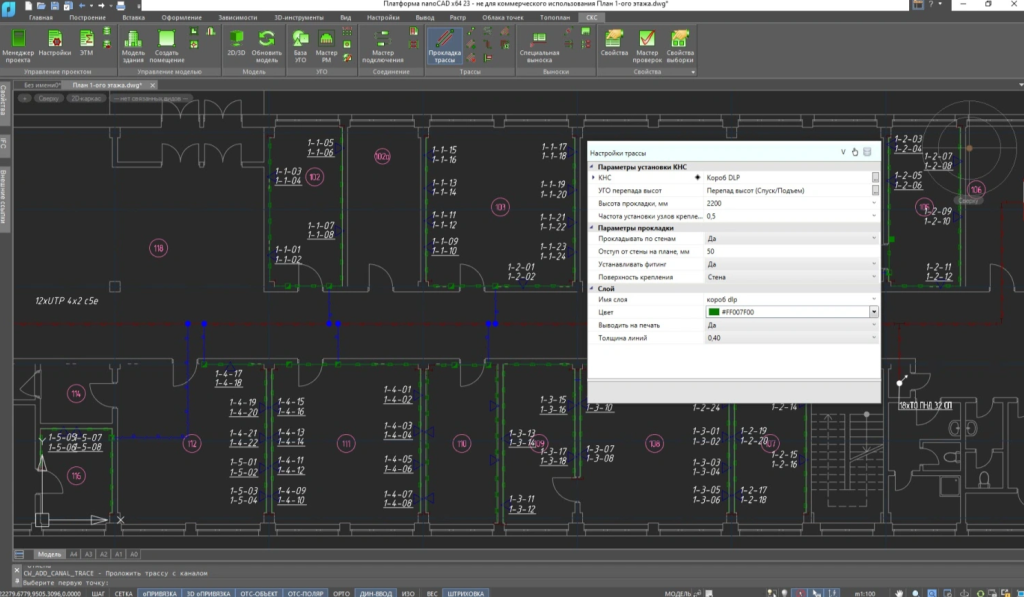This screenshot has width=1024, height=597.
Task: Toggle ОРТО mode in status bar
Action: pos(340,592)
